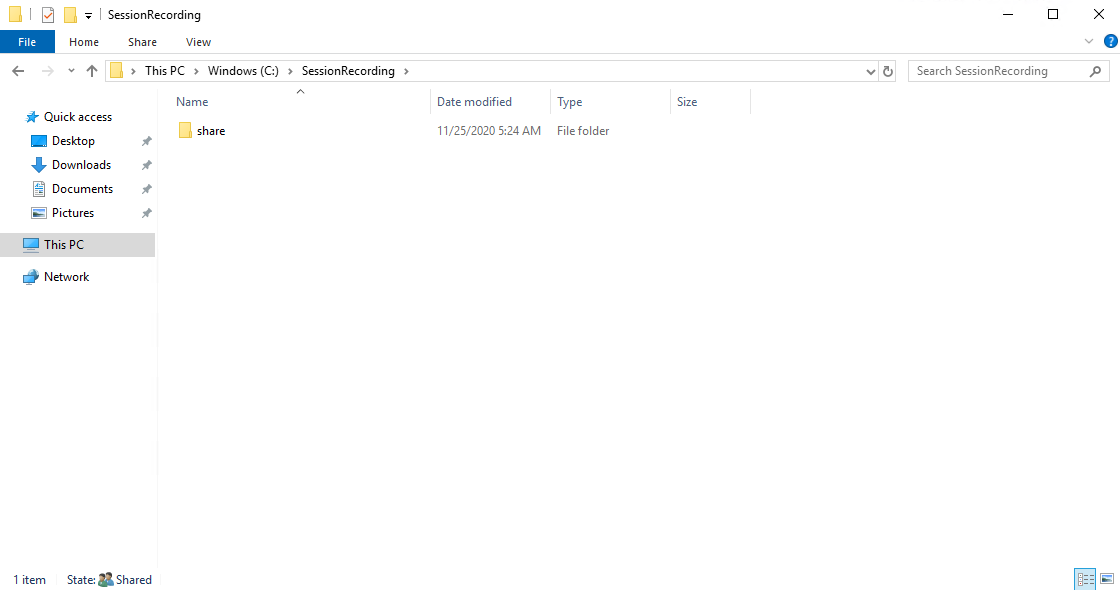Switch to the View ribbon tab
Screen dimensions: 1120x590
coord(197,41)
